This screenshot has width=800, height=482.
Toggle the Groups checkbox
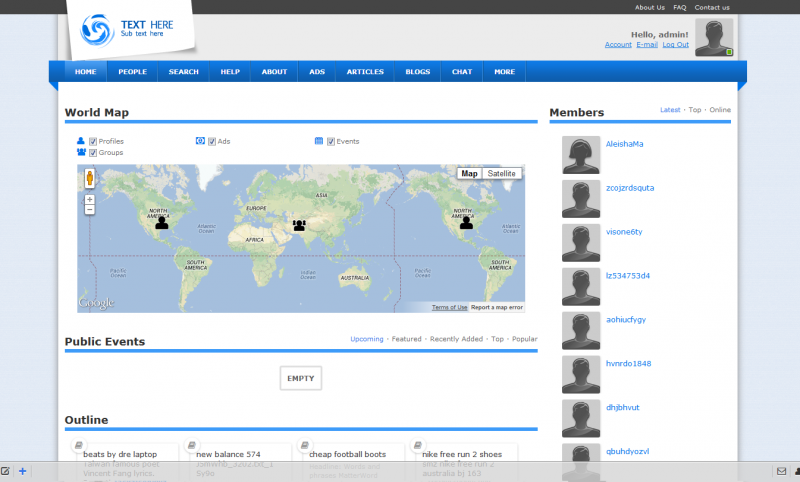point(93,153)
